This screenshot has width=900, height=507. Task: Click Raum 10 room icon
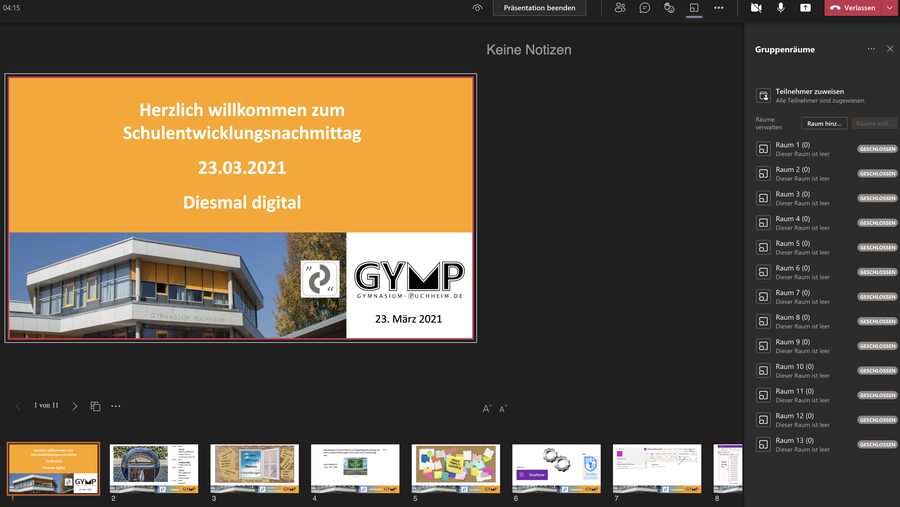coord(763,371)
